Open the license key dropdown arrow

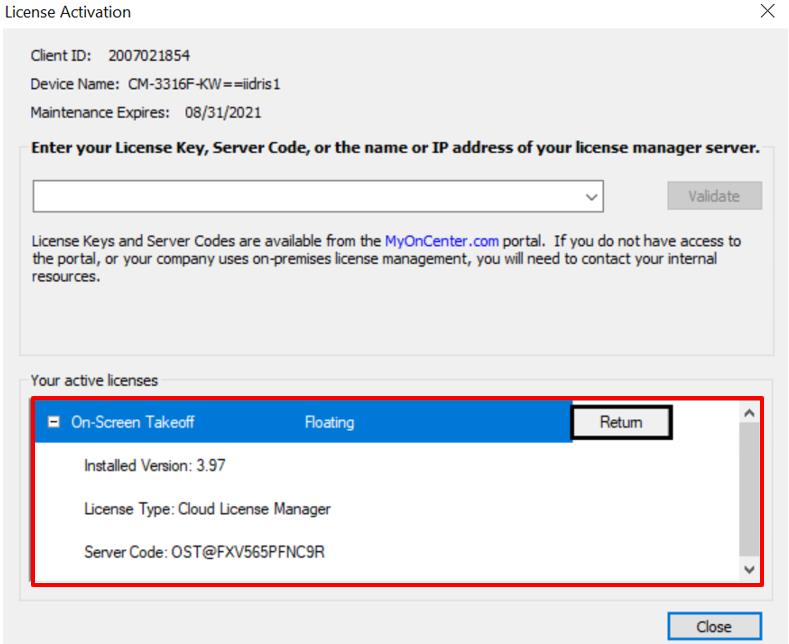click(593, 197)
